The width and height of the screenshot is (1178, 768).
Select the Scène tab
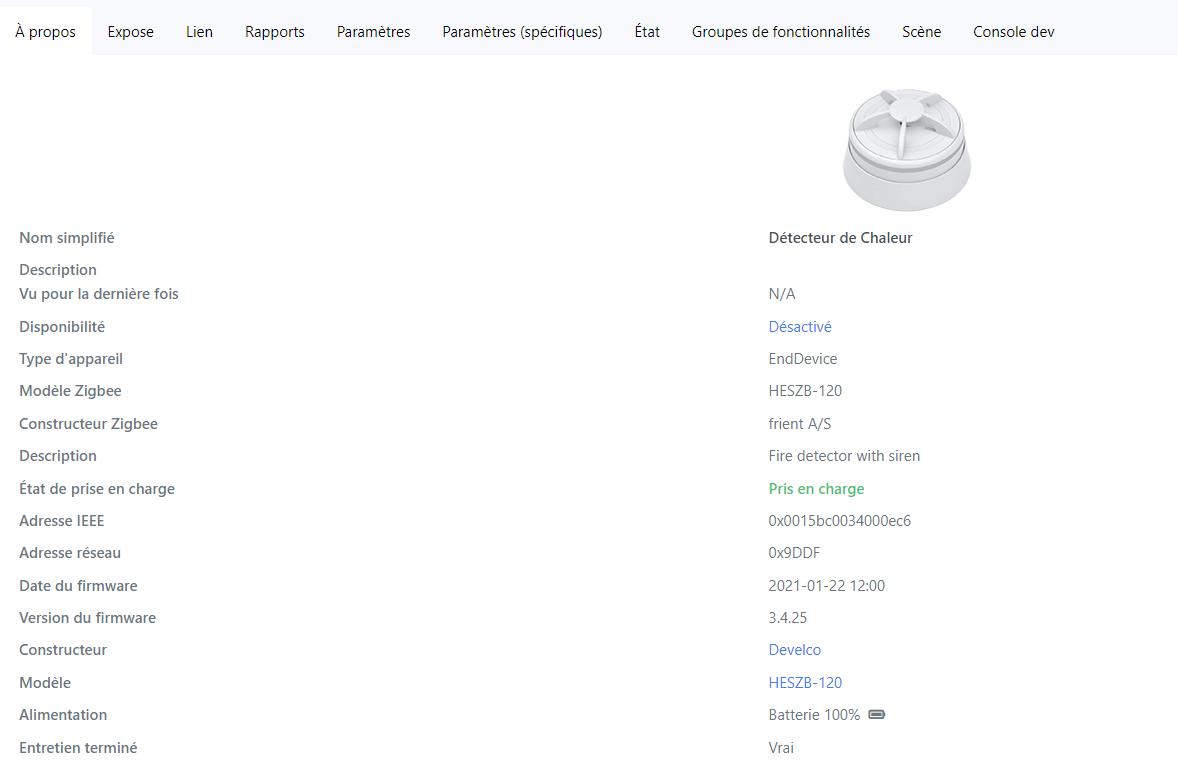(x=921, y=32)
